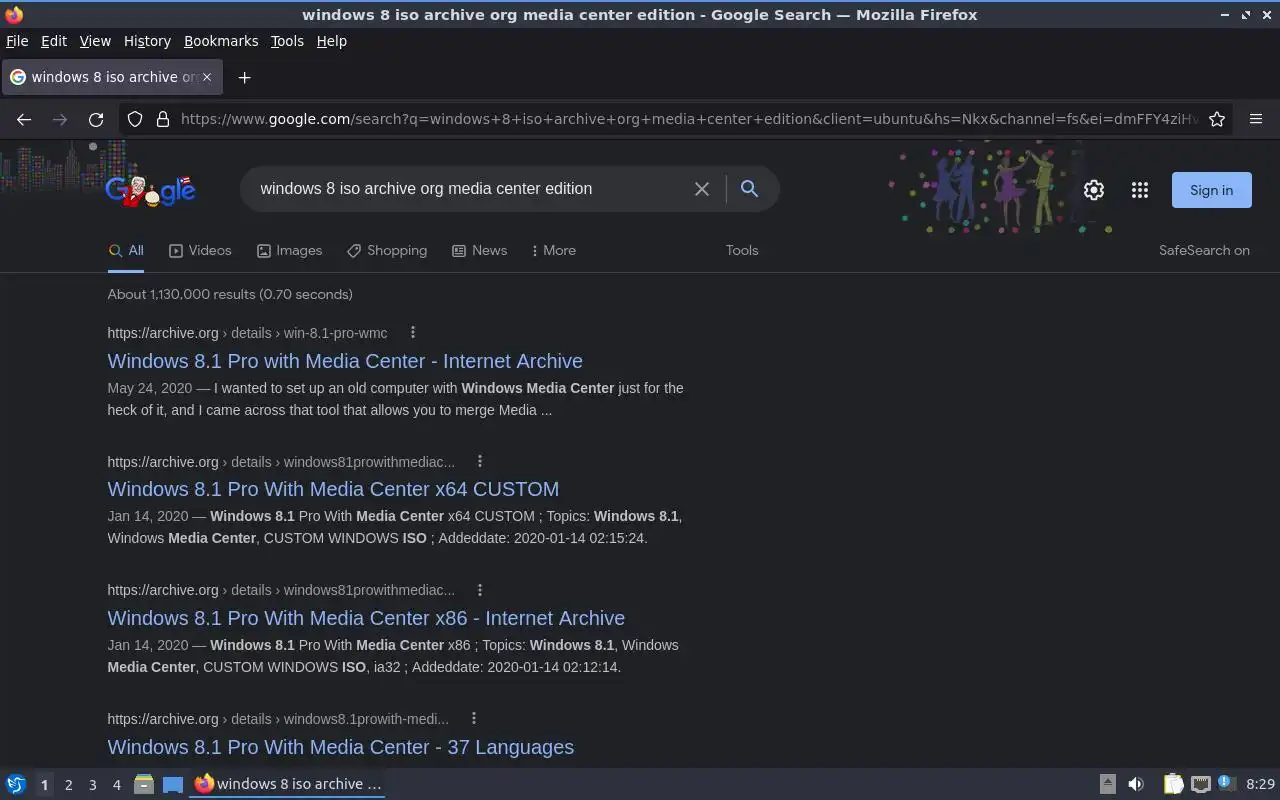The image size is (1280, 800).
Task: Click the May 24, 2020 result snippet
Action: click(x=396, y=399)
